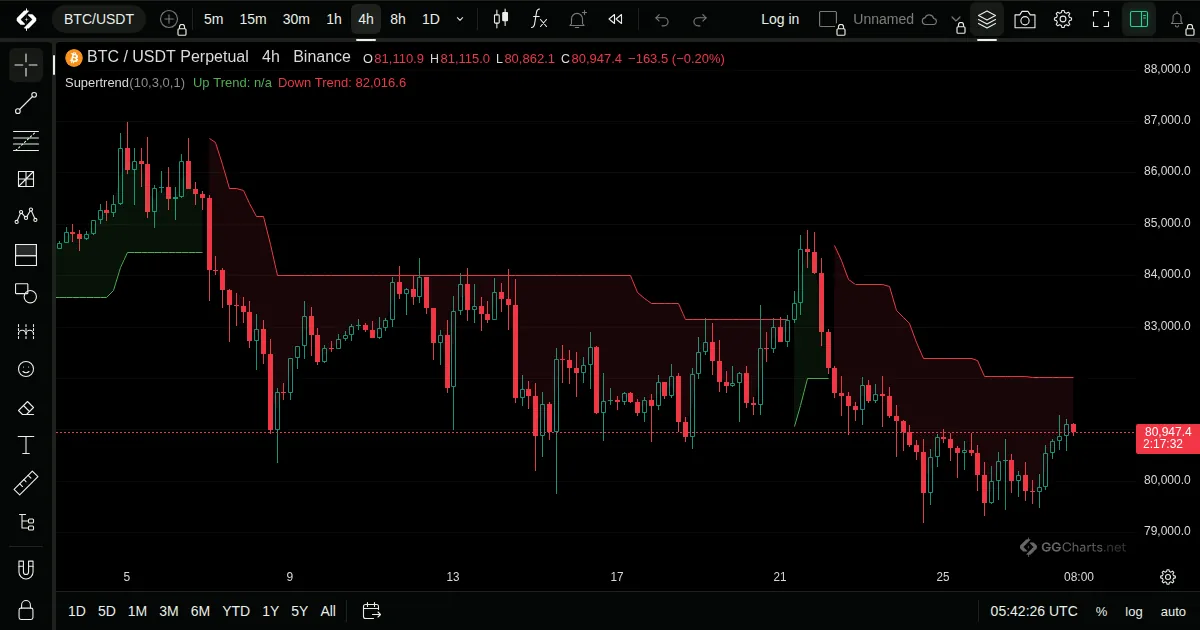Set date range to 1Y
1200x630 pixels.
(270, 611)
